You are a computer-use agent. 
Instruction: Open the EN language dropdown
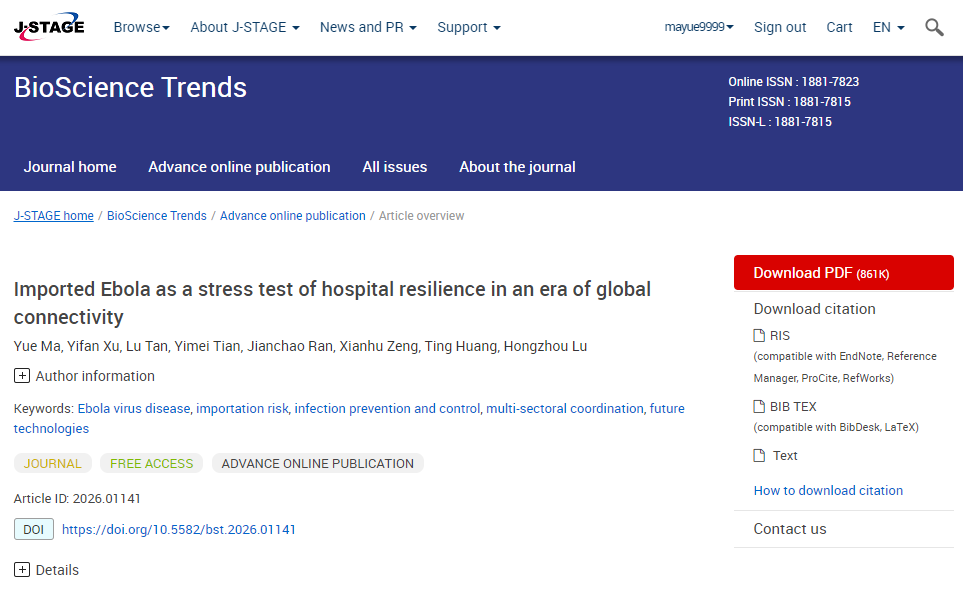(889, 27)
